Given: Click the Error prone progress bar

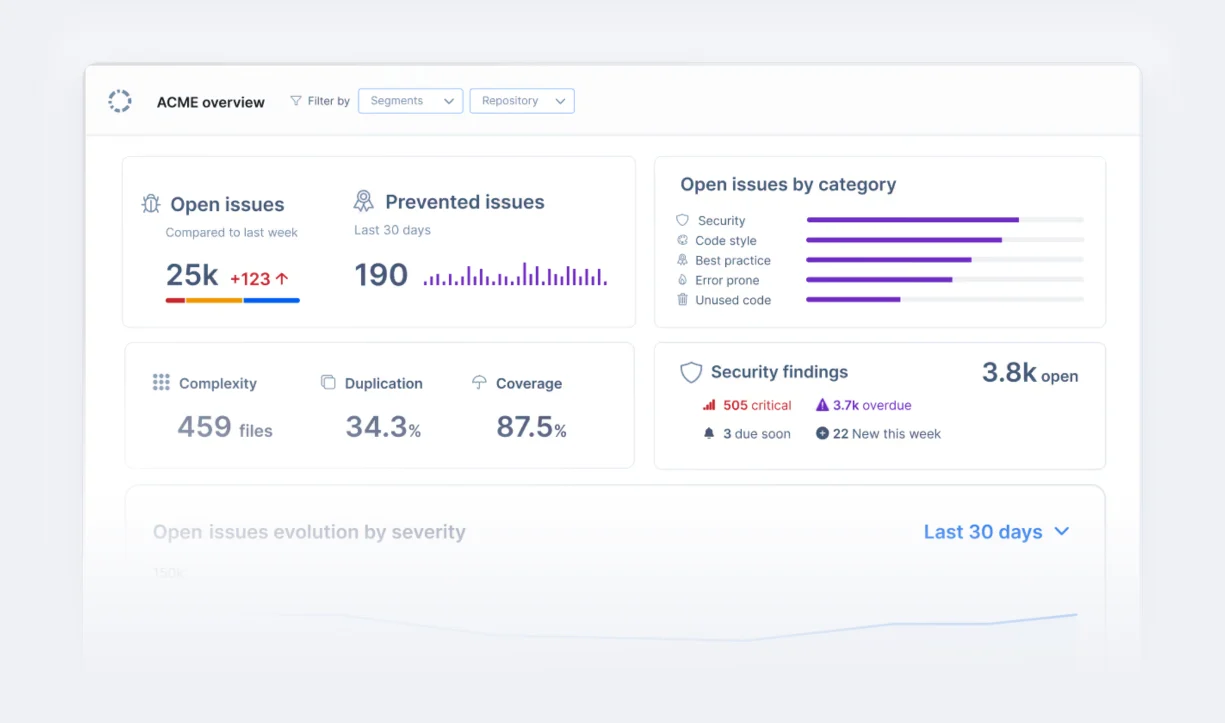Looking at the screenshot, I should [x=945, y=280].
